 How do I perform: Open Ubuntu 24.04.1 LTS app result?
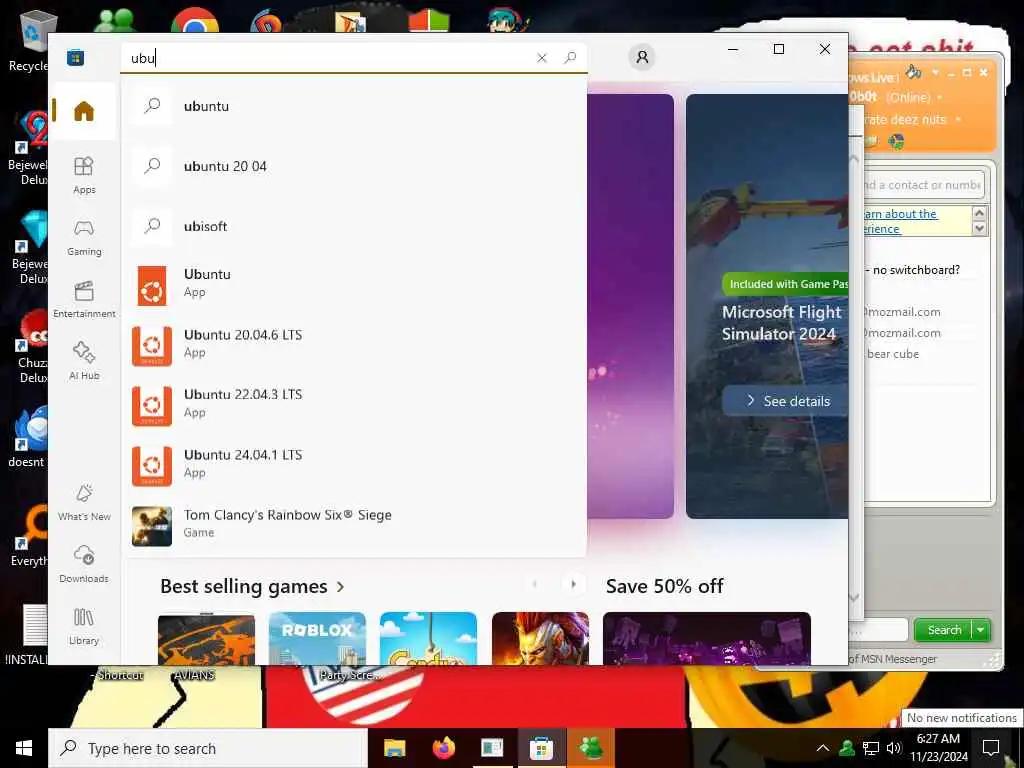[x=353, y=466]
